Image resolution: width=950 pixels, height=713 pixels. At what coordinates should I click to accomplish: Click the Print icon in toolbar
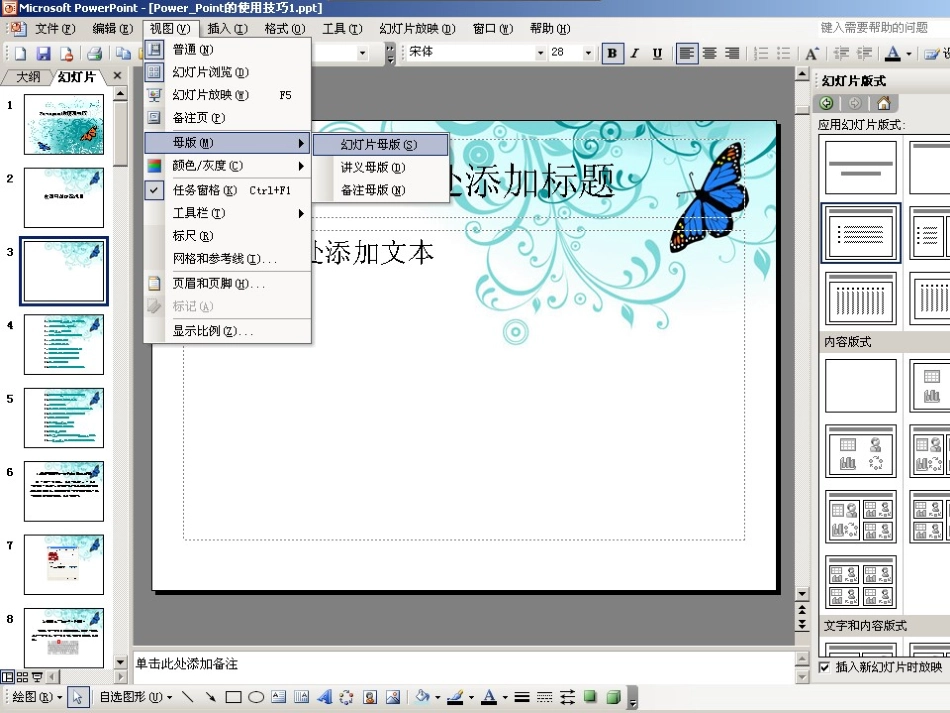[x=95, y=53]
